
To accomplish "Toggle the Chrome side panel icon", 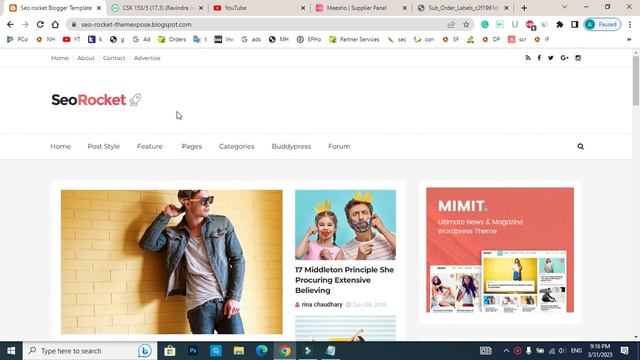I will coord(574,24).
